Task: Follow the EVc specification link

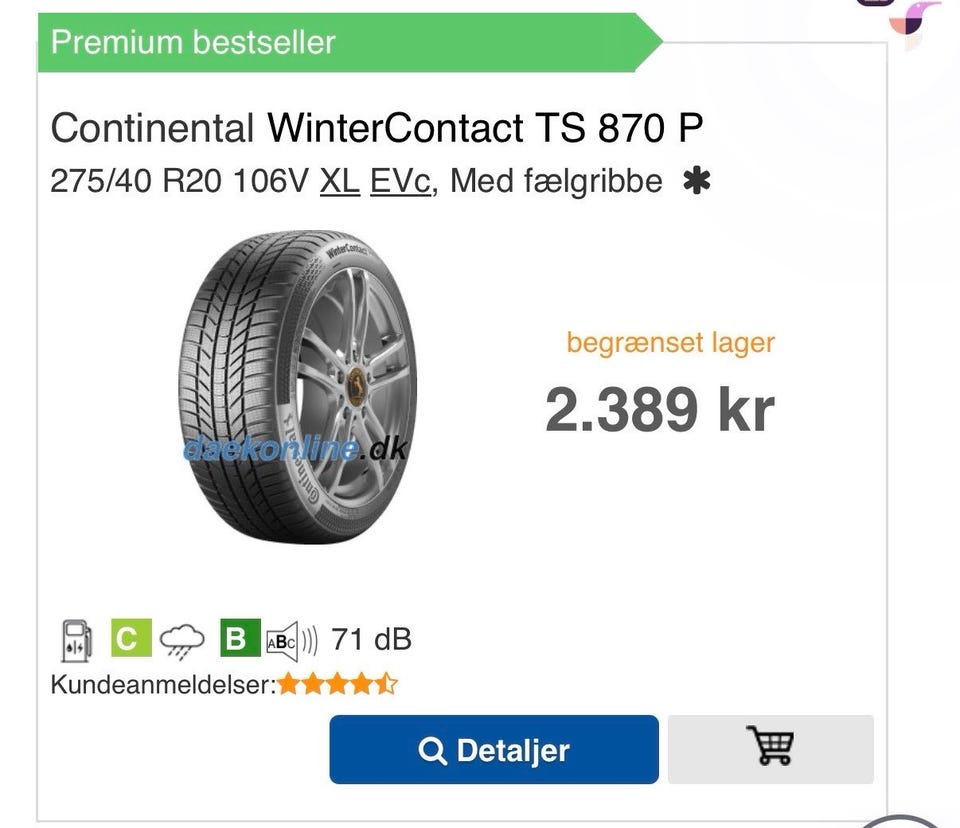Action: click(x=400, y=181)
